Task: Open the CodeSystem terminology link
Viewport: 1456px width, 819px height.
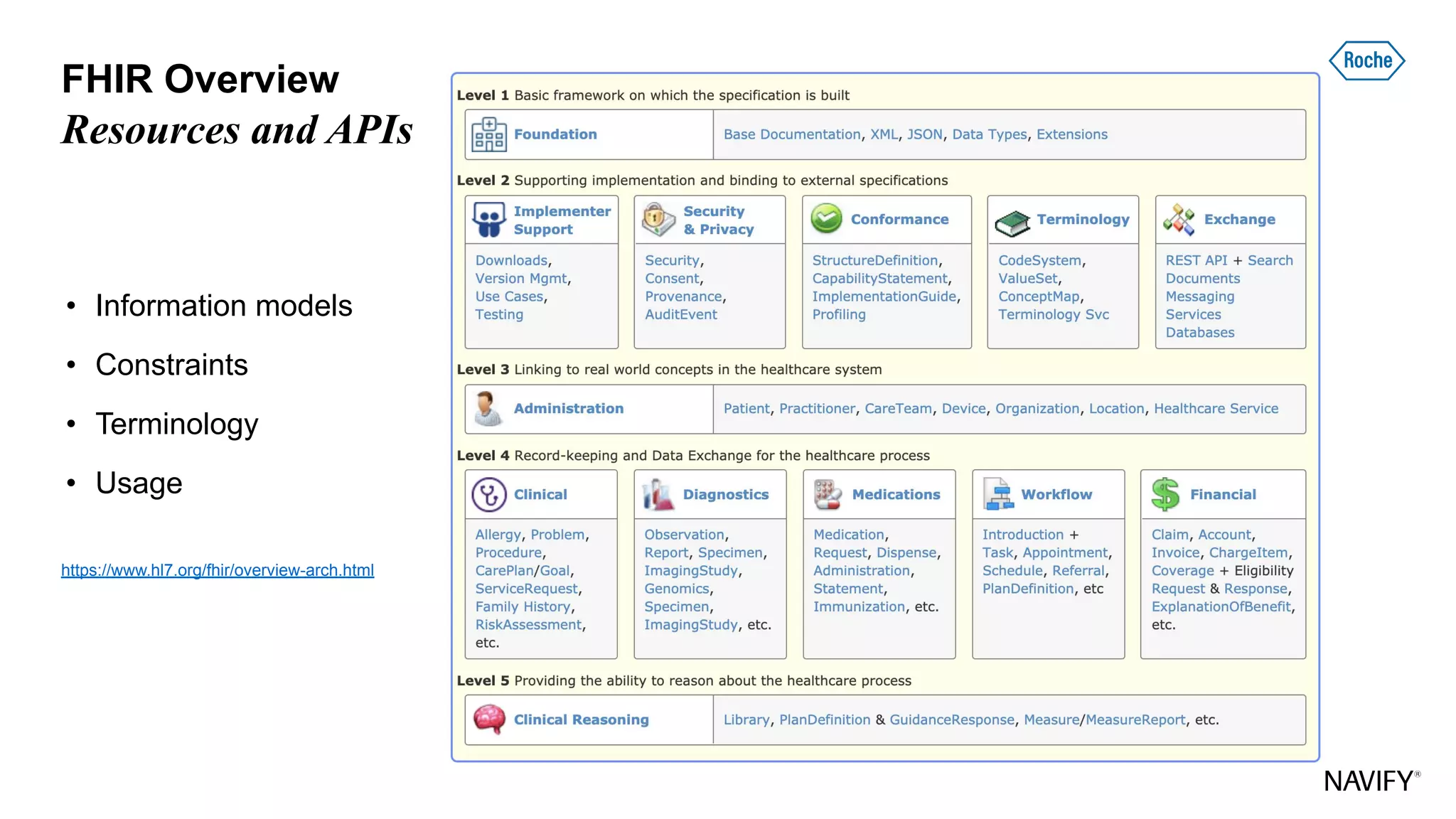Action: [x=1039, y=260]
